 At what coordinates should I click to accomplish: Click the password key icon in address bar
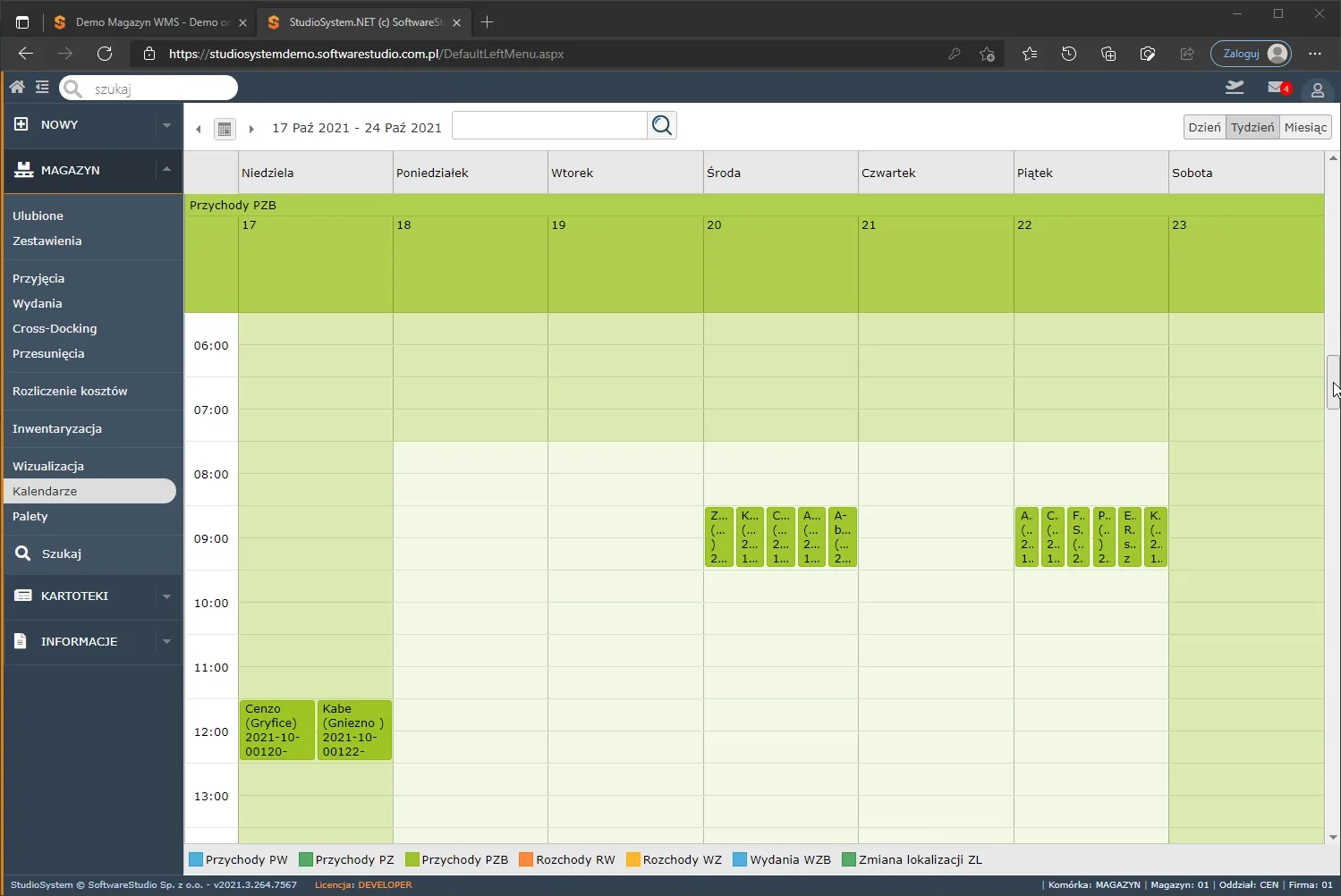point(955,54)
